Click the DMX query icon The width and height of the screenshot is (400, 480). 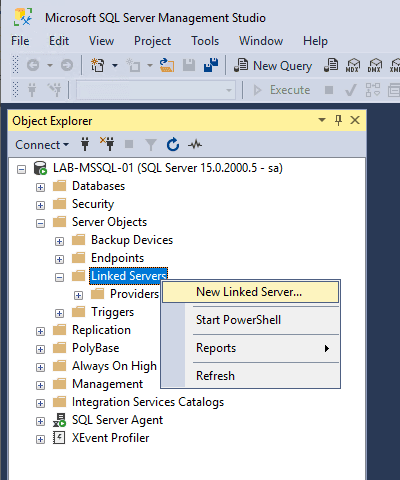coord(375,65)
